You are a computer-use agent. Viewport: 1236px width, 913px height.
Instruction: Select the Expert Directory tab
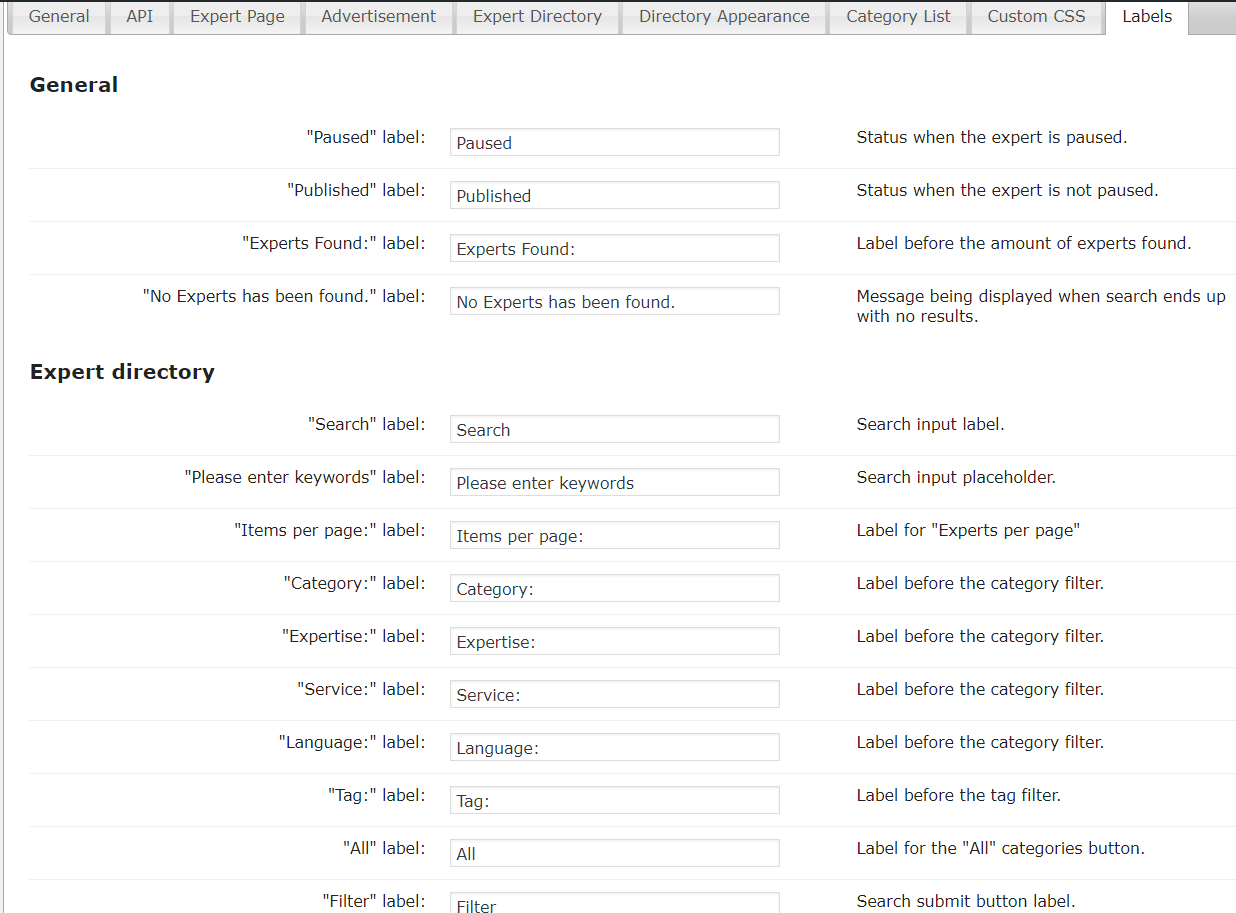point(537,17)
